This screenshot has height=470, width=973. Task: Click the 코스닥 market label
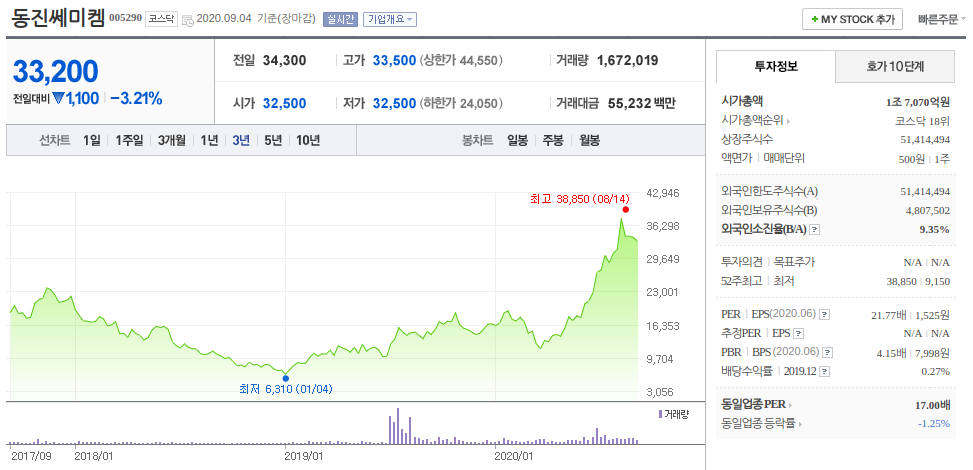161,19
